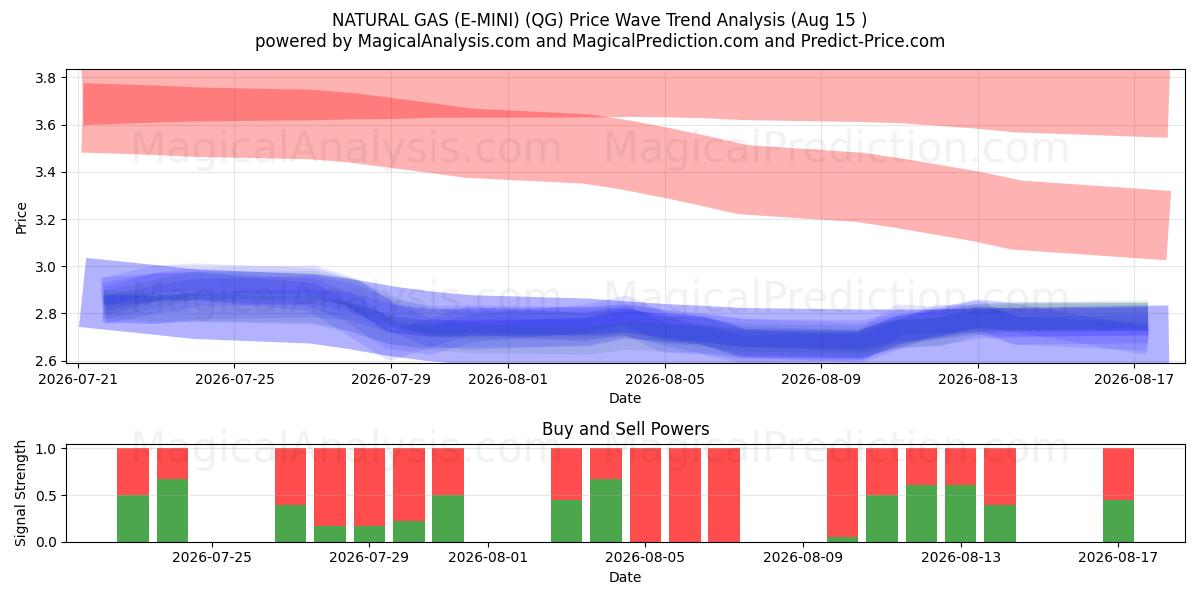1200x600 pixels.
Task: Click the "Date" label under the Buy and Sell chart
Action: [625, 577]
